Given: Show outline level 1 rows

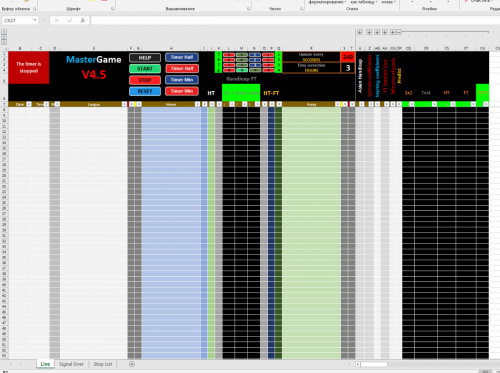Looking at the screenshot, I should (4, 32).
